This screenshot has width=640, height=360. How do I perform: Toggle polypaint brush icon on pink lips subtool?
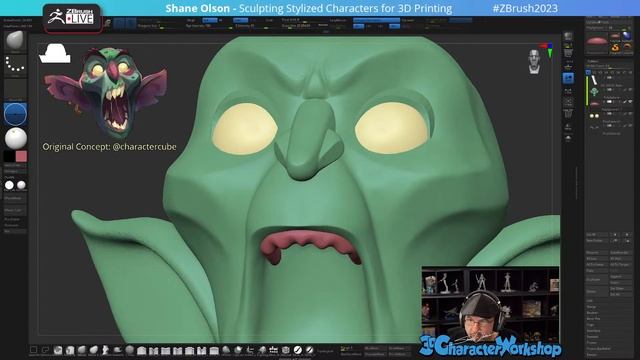coord(625,101)
